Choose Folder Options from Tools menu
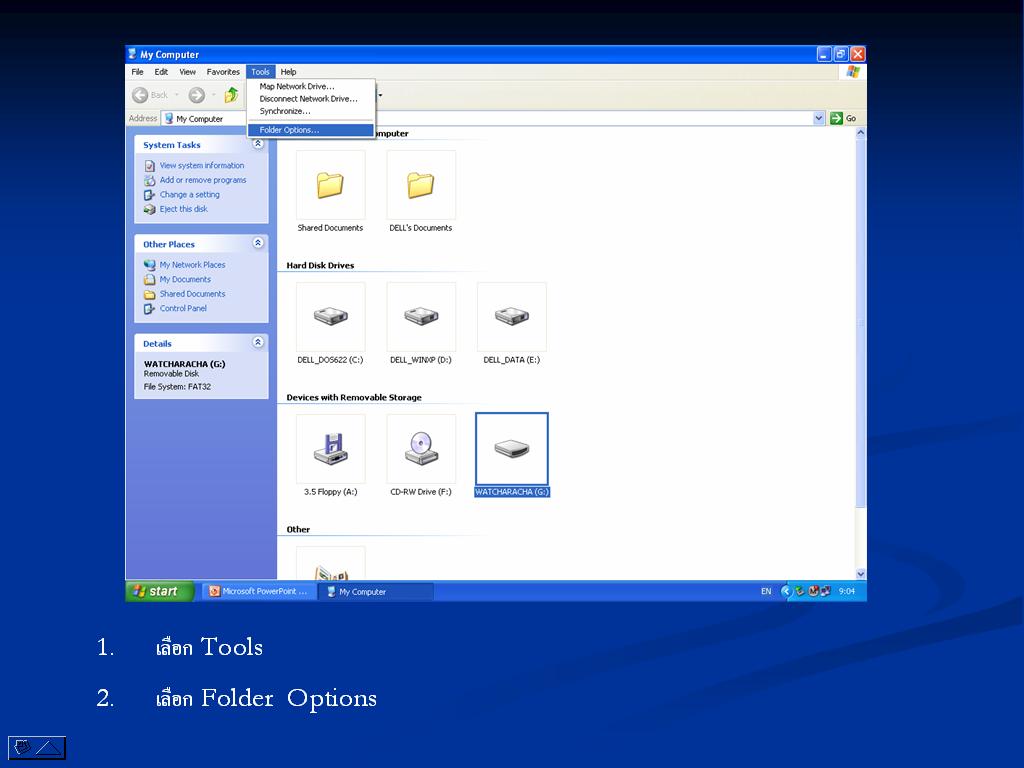 click(289, 130)
